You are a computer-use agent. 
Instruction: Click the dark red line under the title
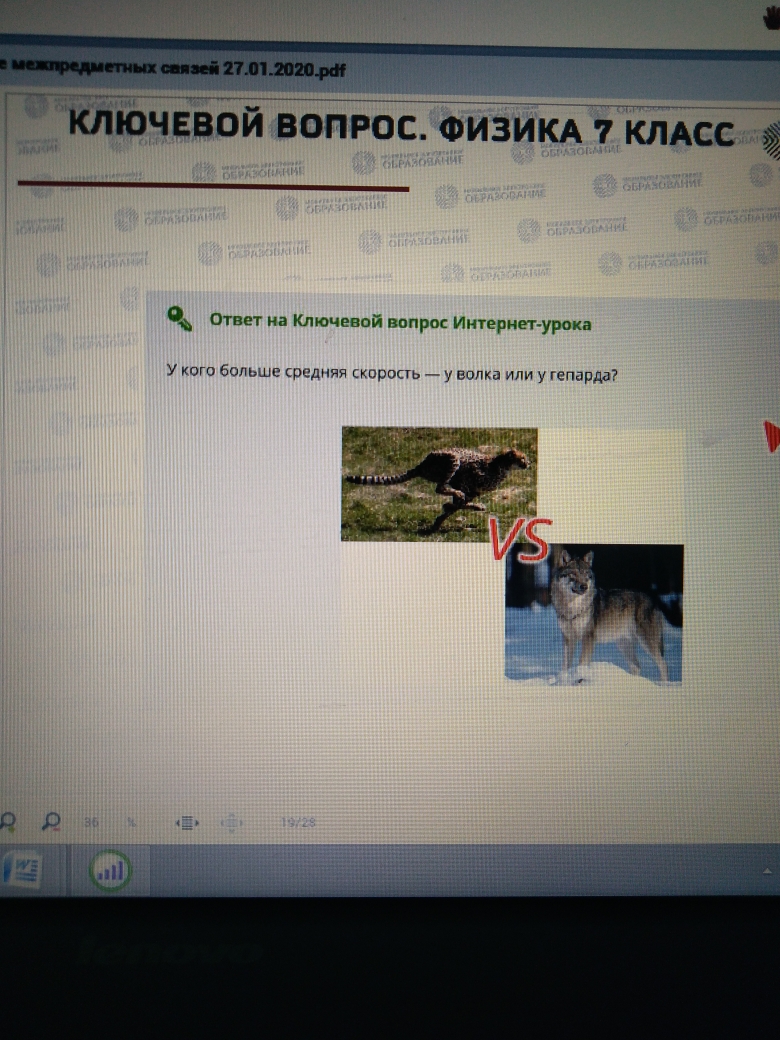click(213, 186)
